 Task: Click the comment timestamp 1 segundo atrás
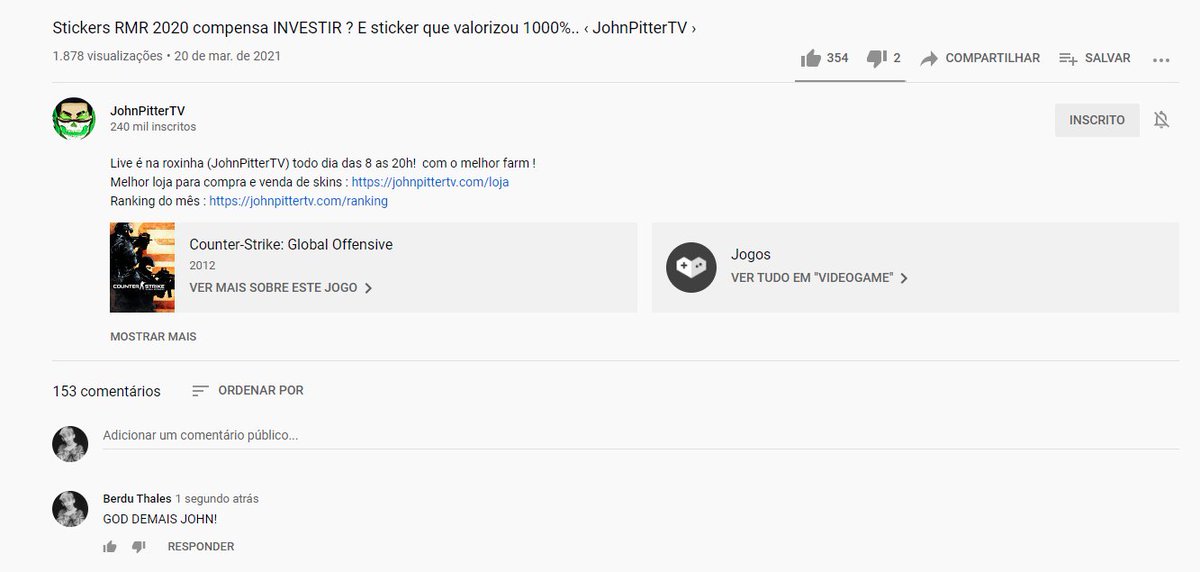tap(217, 498)
